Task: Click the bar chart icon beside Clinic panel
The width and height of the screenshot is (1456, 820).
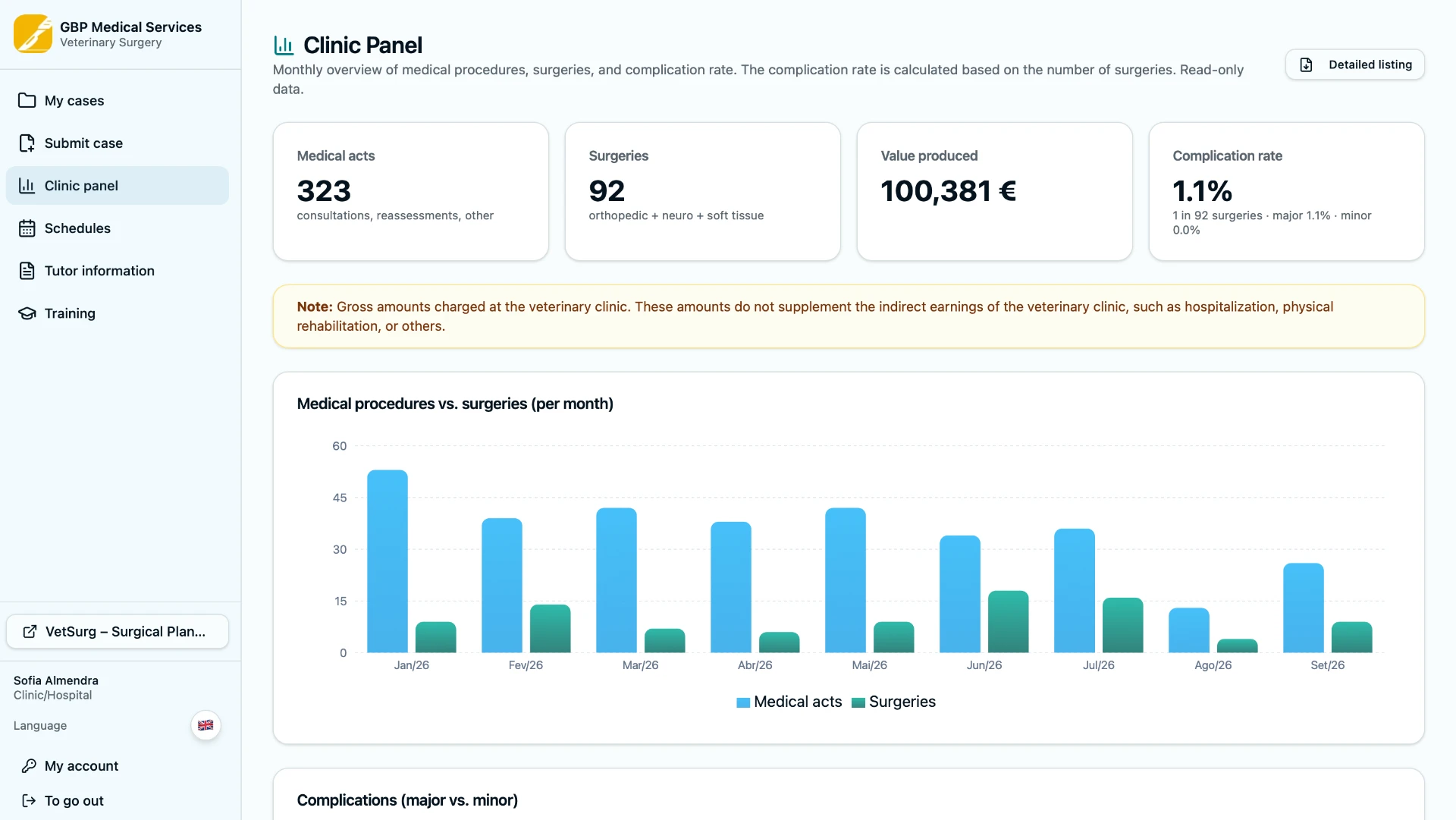Action: 27,186
